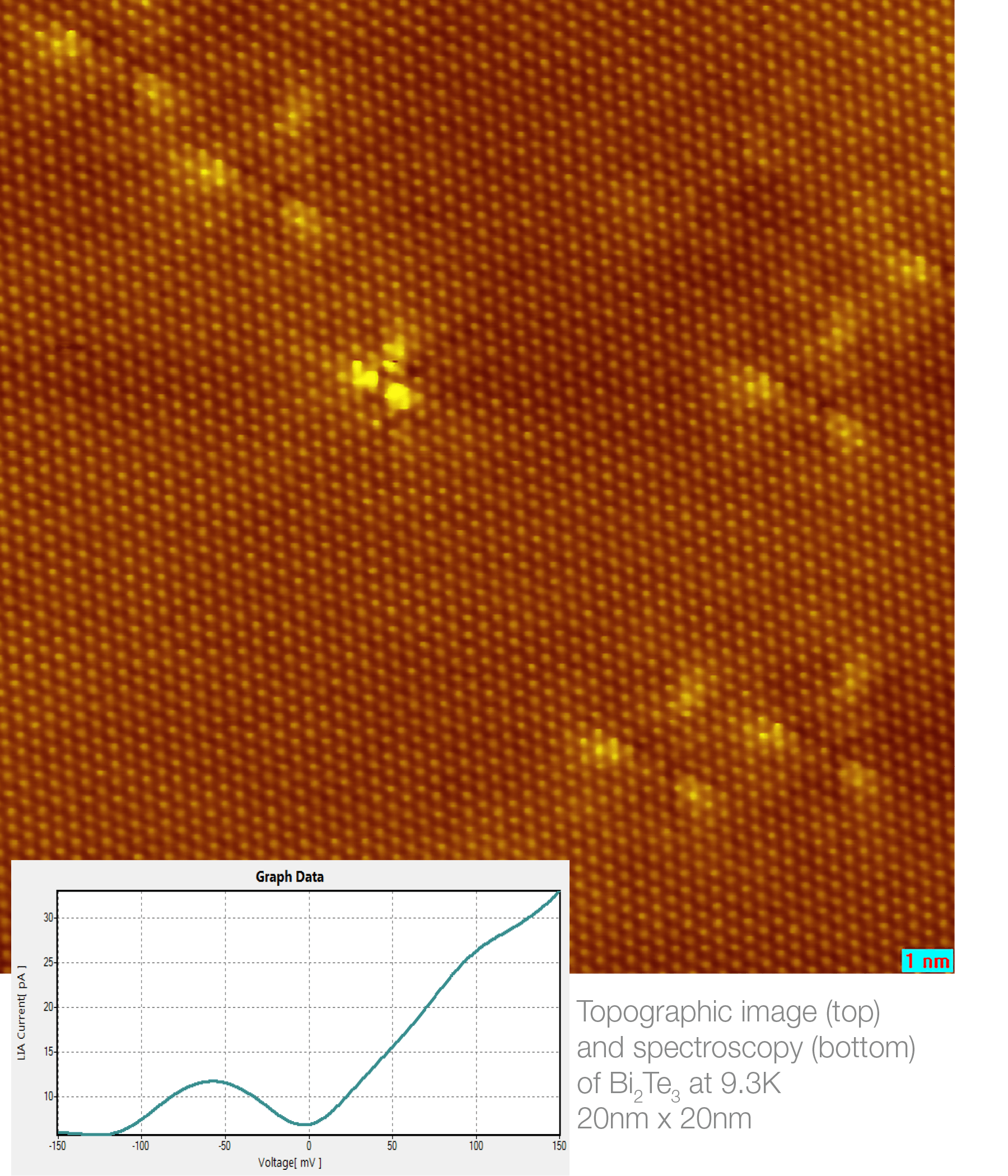Click the spectroscopy curve peak near -50 mV
This screenshot has width=1008, height=1176.
213,1081
